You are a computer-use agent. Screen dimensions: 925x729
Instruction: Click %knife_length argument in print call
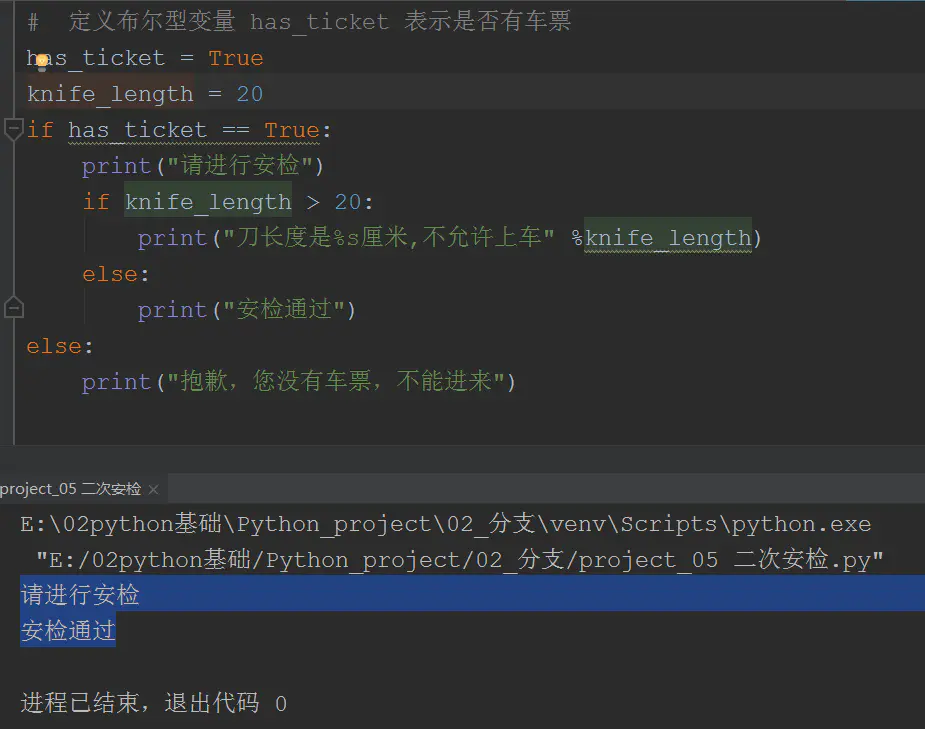click(x=661, y=238)
